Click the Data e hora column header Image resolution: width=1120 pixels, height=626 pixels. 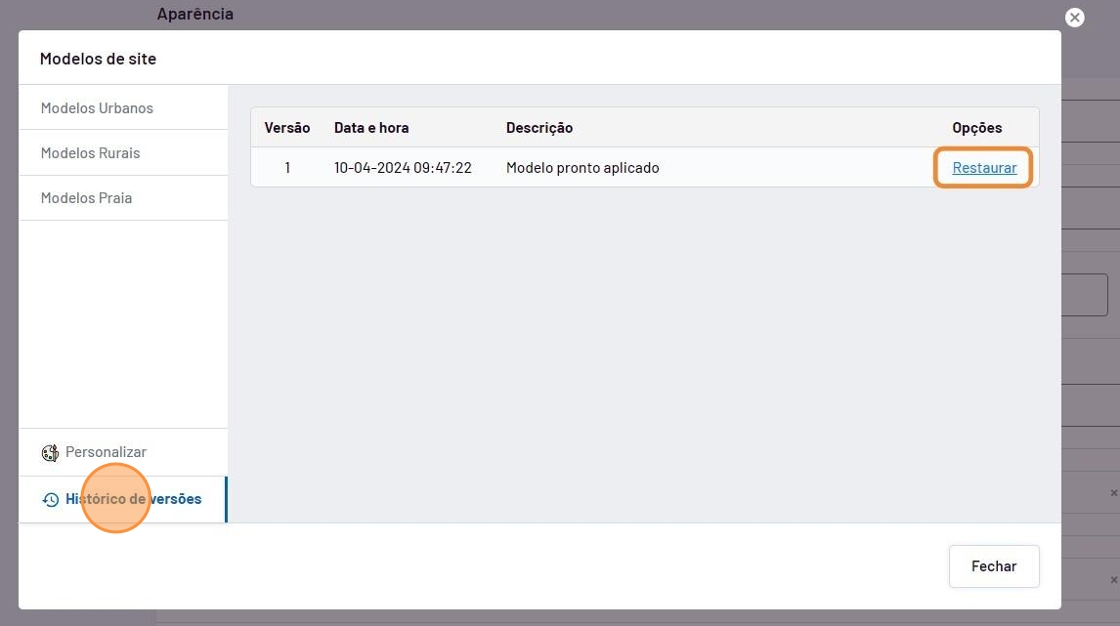(x=371, y=128)
